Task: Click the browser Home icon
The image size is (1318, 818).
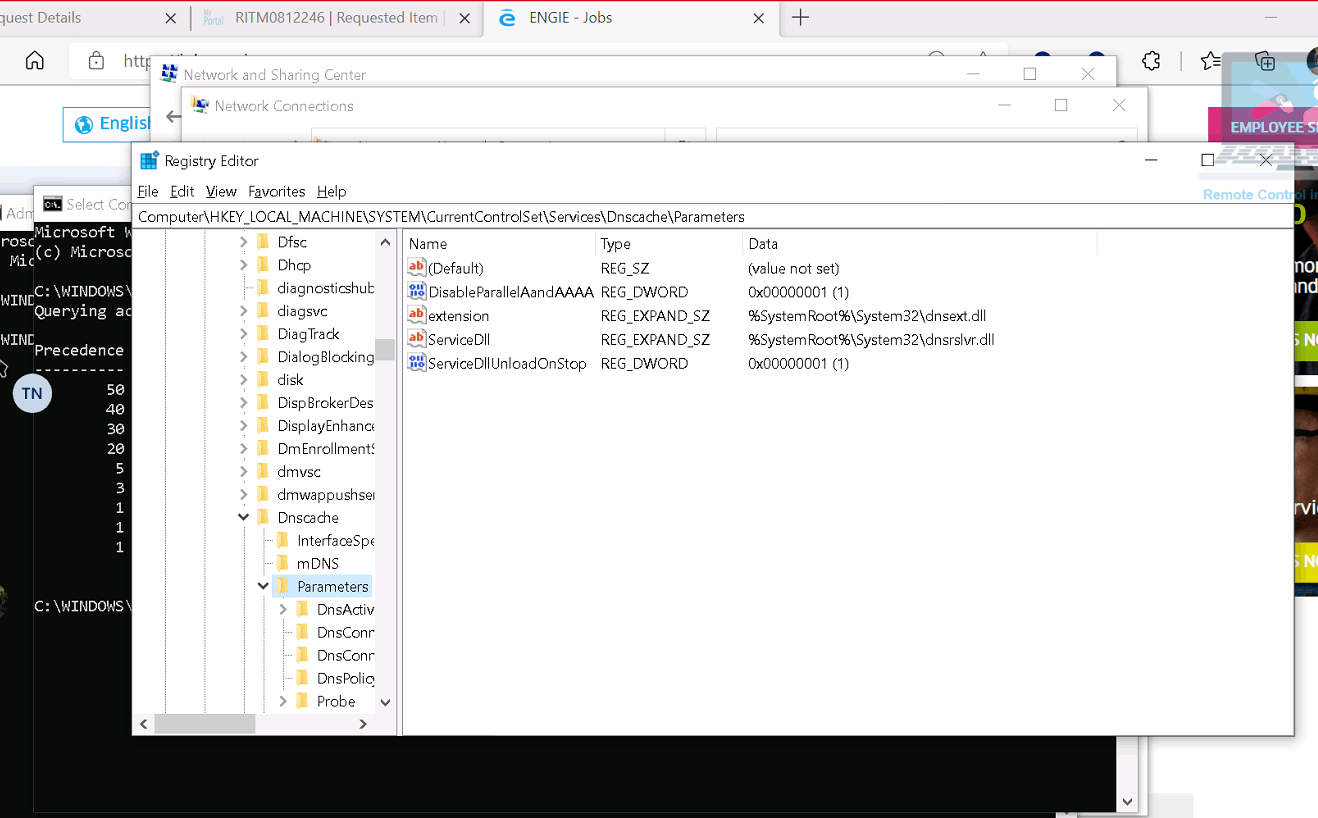Action: [35, 61]
